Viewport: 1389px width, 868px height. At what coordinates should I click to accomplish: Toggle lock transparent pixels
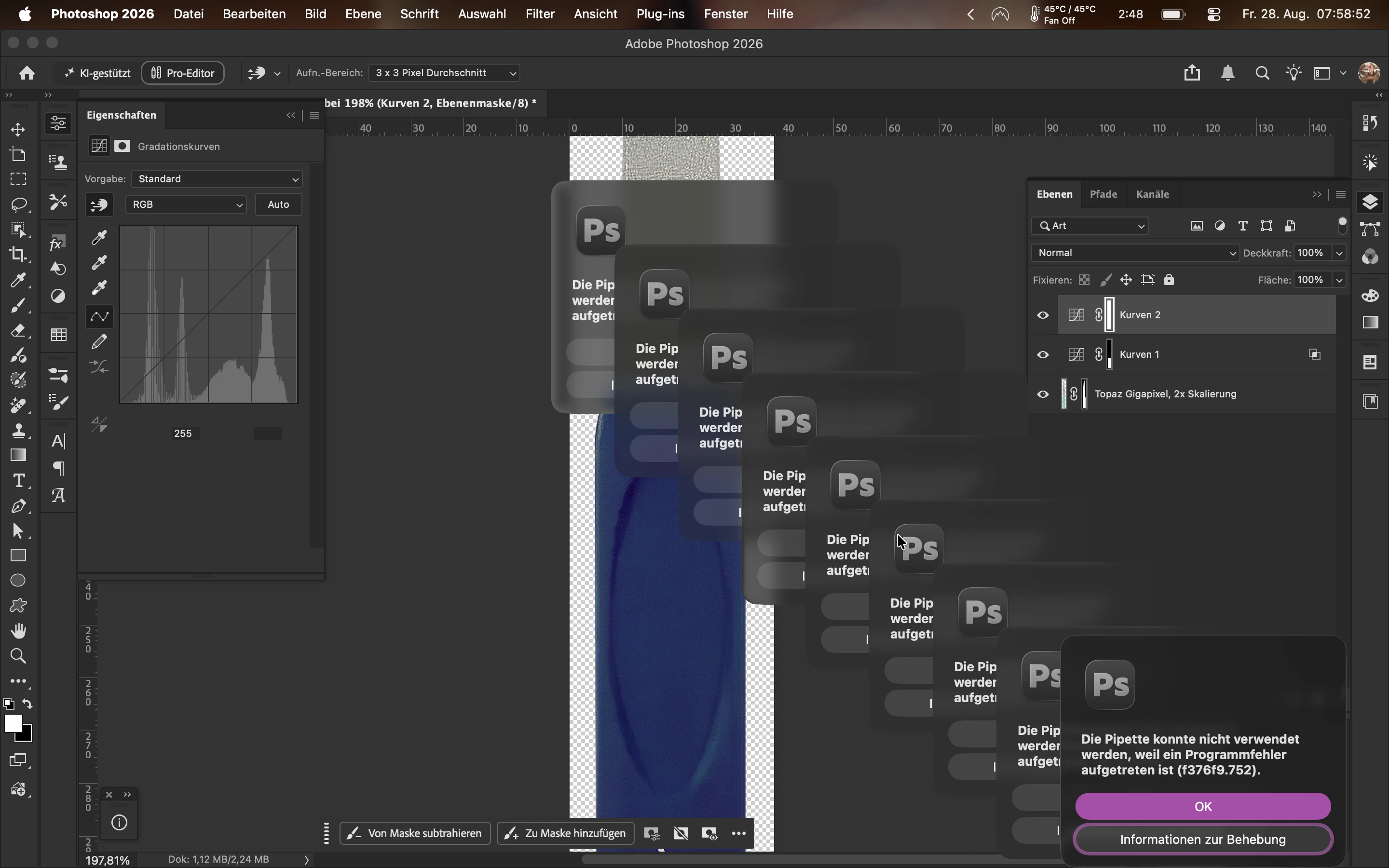(1084, 280)
